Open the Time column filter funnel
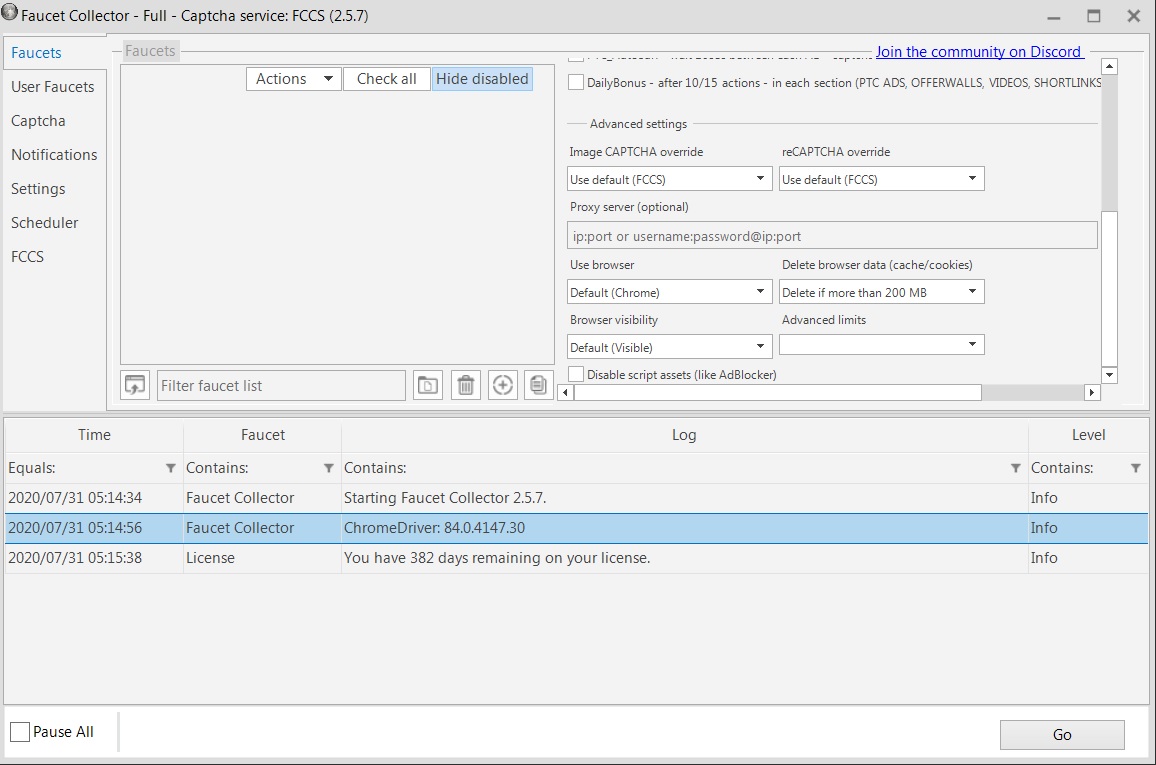The height and width of the screenshot is (765, 1156). coord(171,468)
